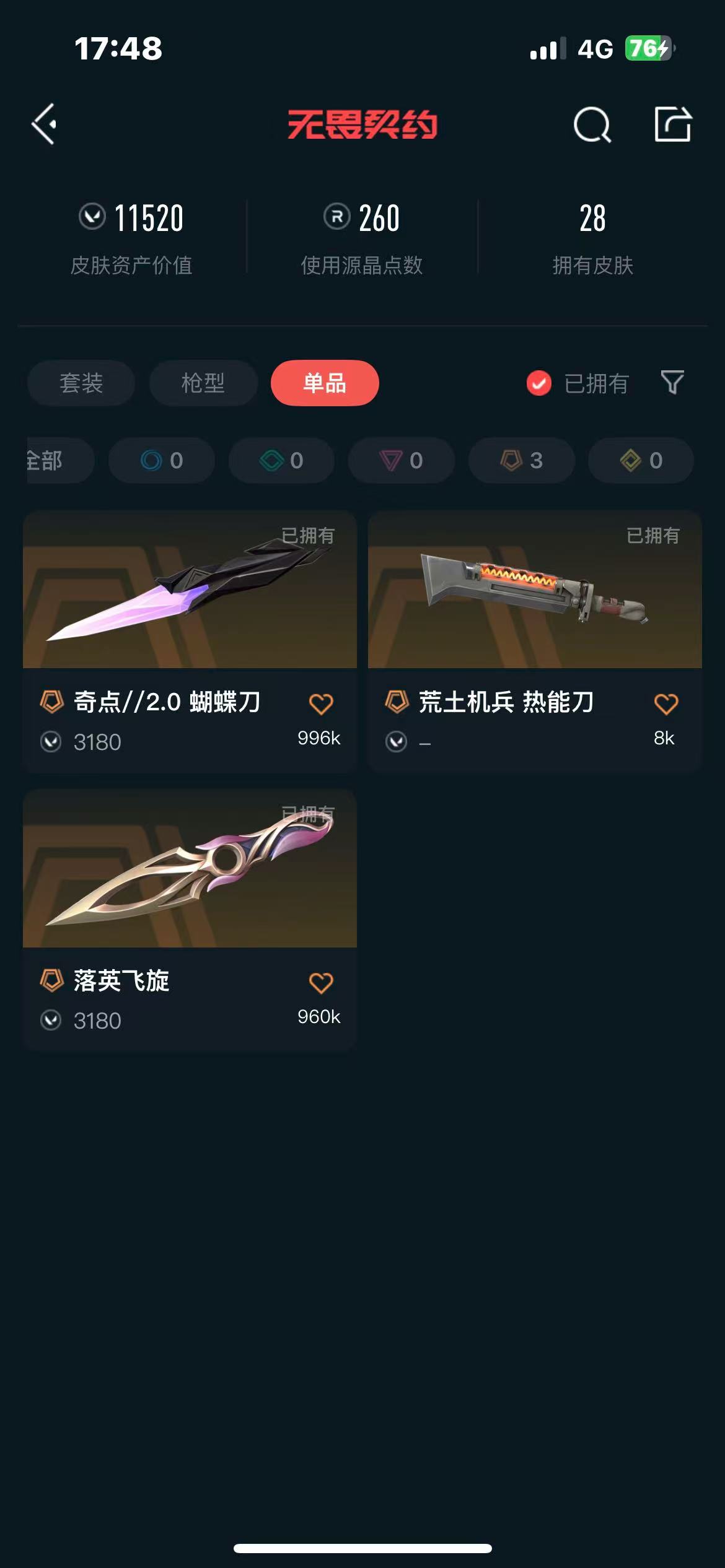Filter by yellow diamond rarity tier
Image resolution: width=725 pixels, height=1568 pixels.
[x=641, y=460]
